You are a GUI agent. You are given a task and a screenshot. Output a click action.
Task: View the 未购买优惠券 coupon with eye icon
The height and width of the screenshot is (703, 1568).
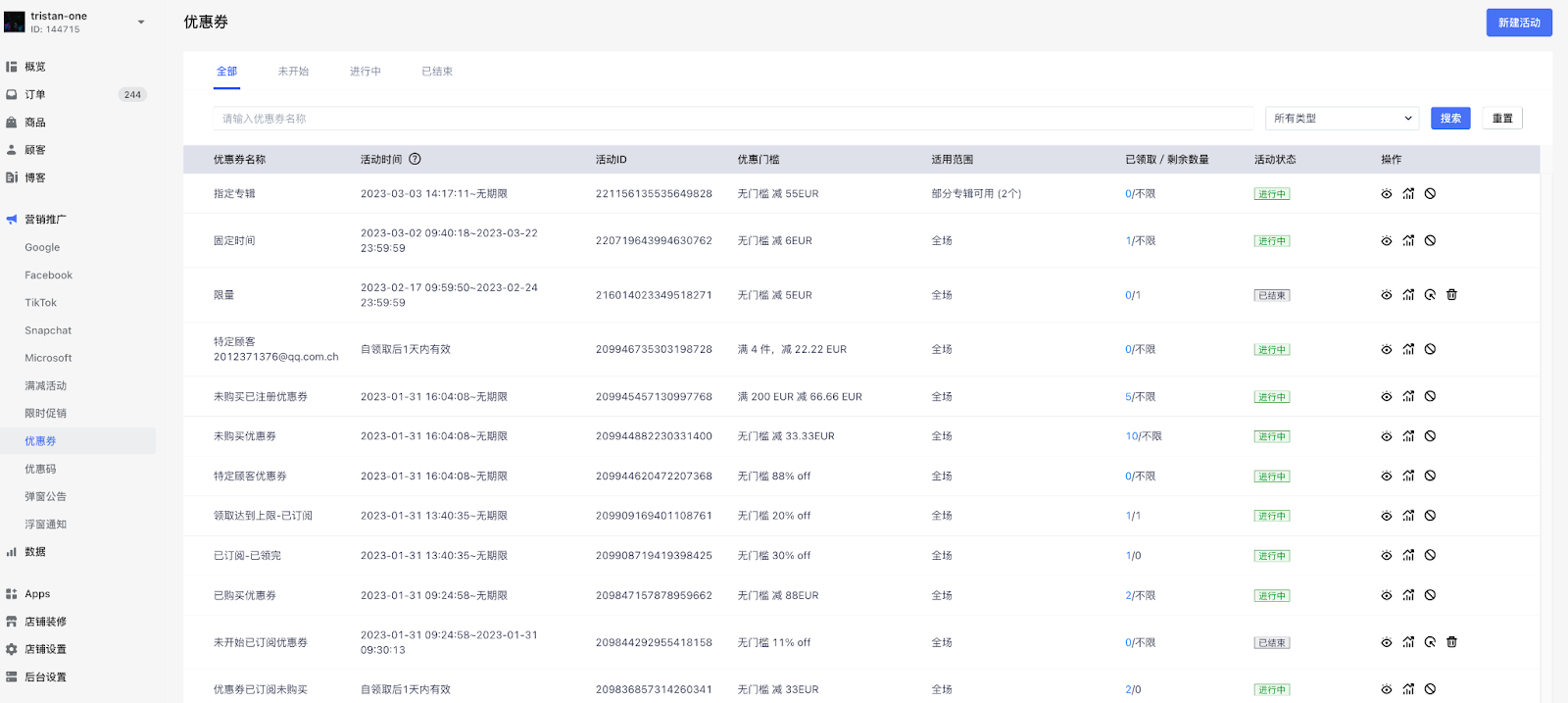pos(1387,437)
